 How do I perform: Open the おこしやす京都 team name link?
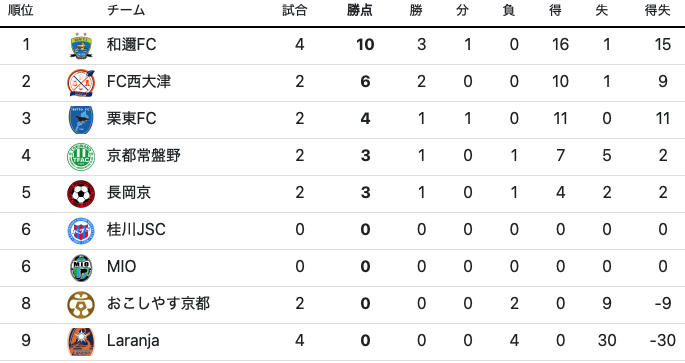[158, 304]
